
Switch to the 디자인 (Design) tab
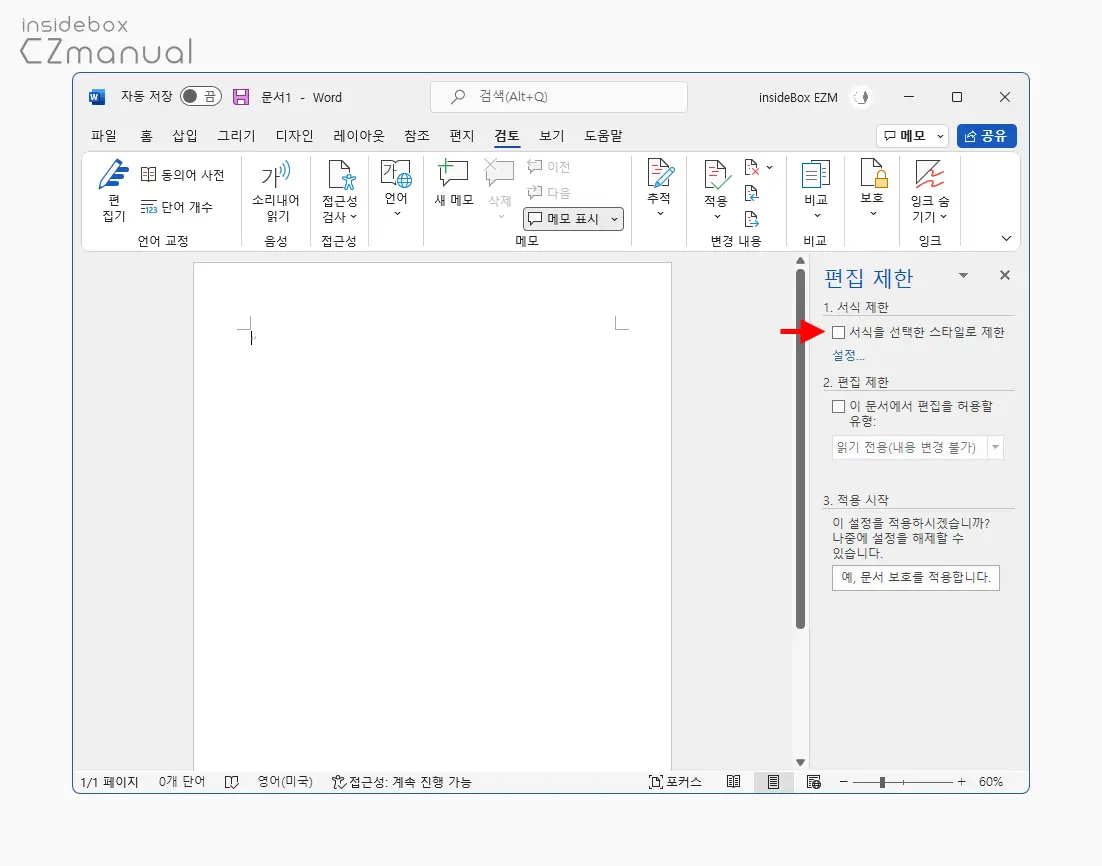(x=294, y=136)
